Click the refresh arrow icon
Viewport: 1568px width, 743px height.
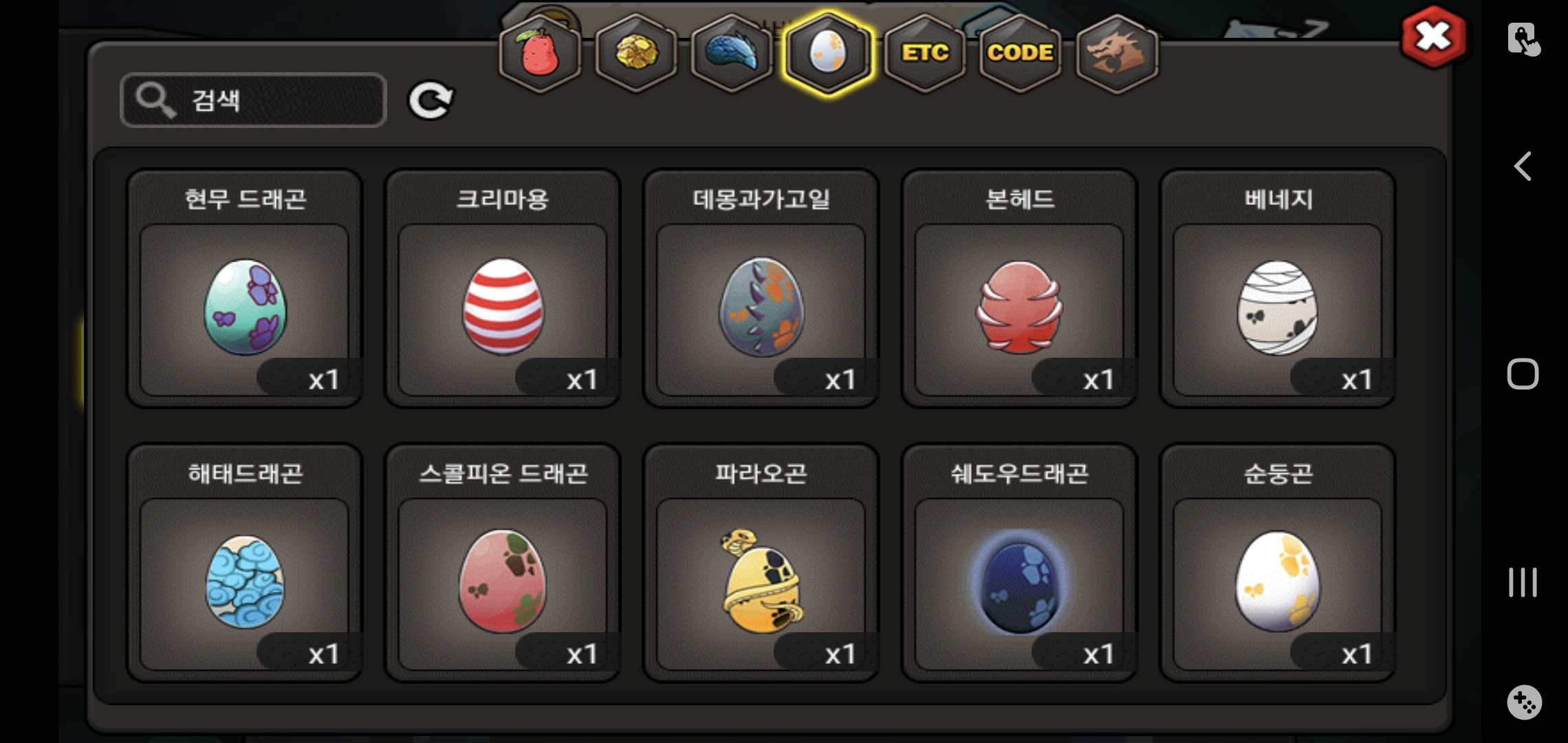pos(431,100)
